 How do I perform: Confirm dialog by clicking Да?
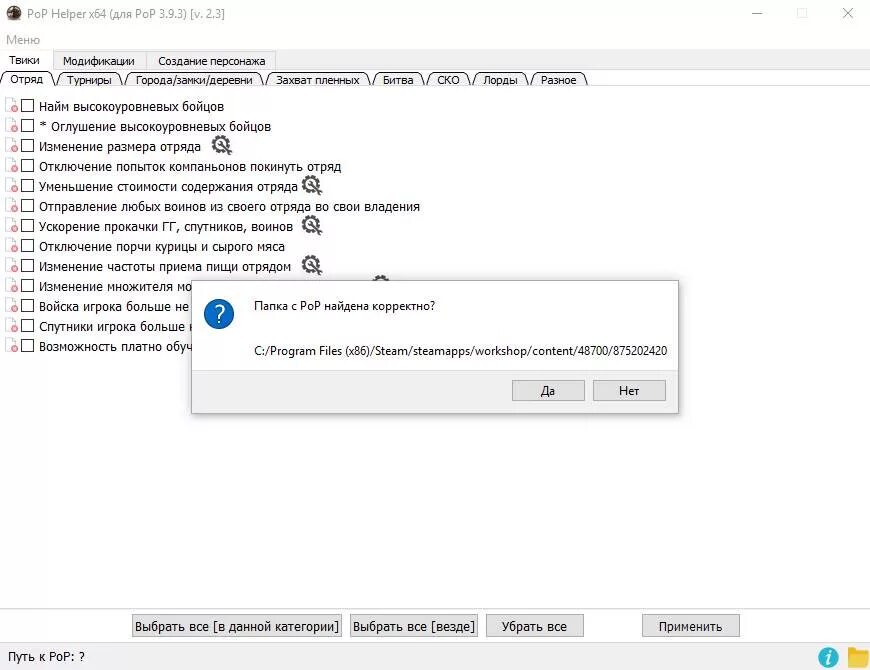pyautogui.click(x=548, y=390)
